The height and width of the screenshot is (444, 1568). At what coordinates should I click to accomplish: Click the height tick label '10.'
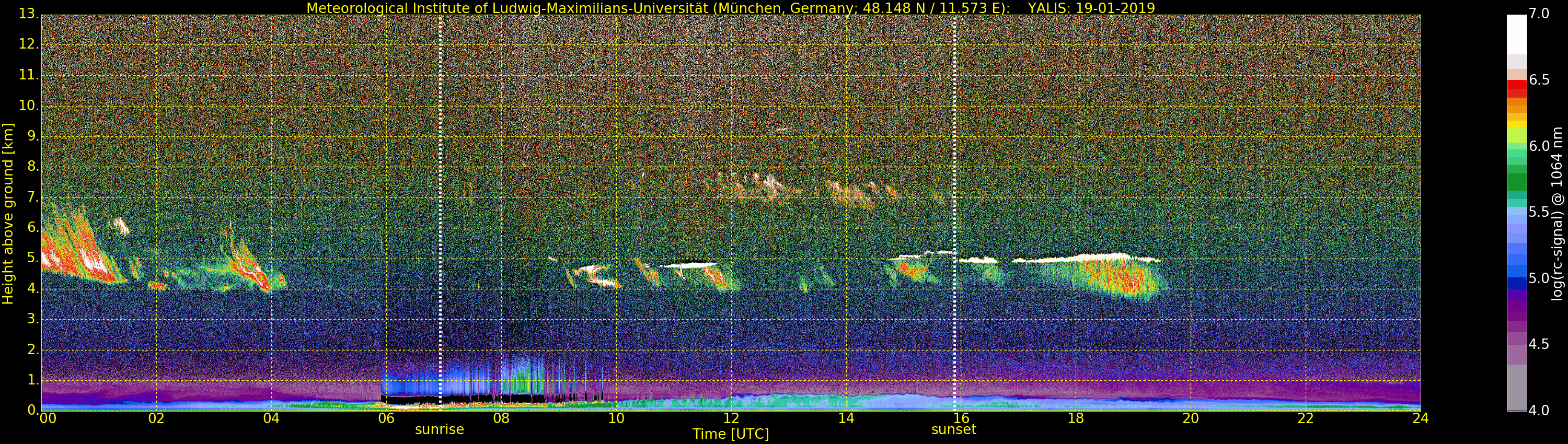[29, 105]
